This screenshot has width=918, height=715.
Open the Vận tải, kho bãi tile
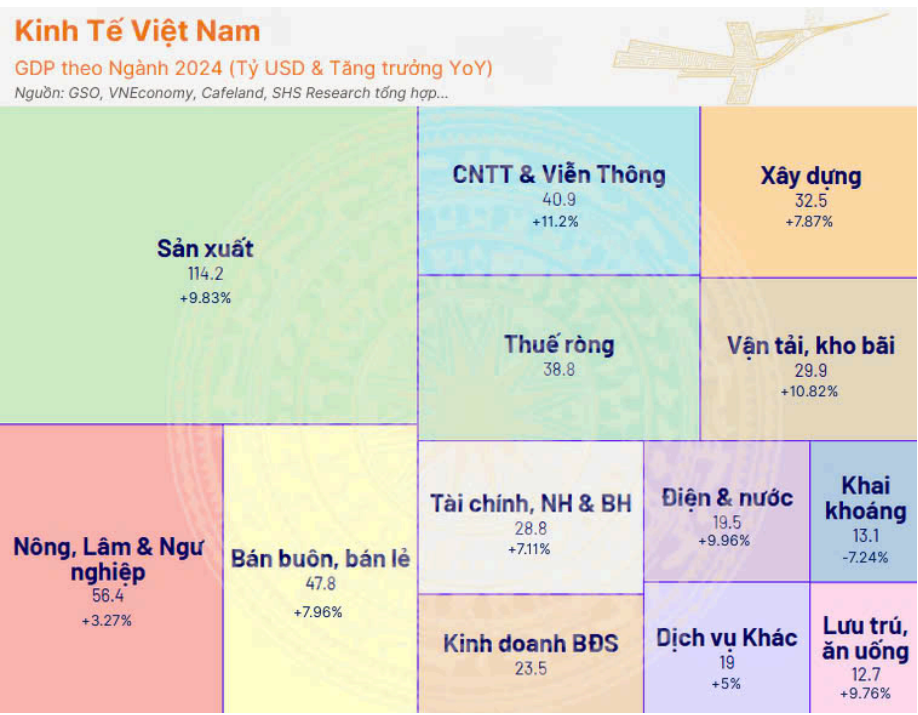pyautogui.click(x=809, y=359)
